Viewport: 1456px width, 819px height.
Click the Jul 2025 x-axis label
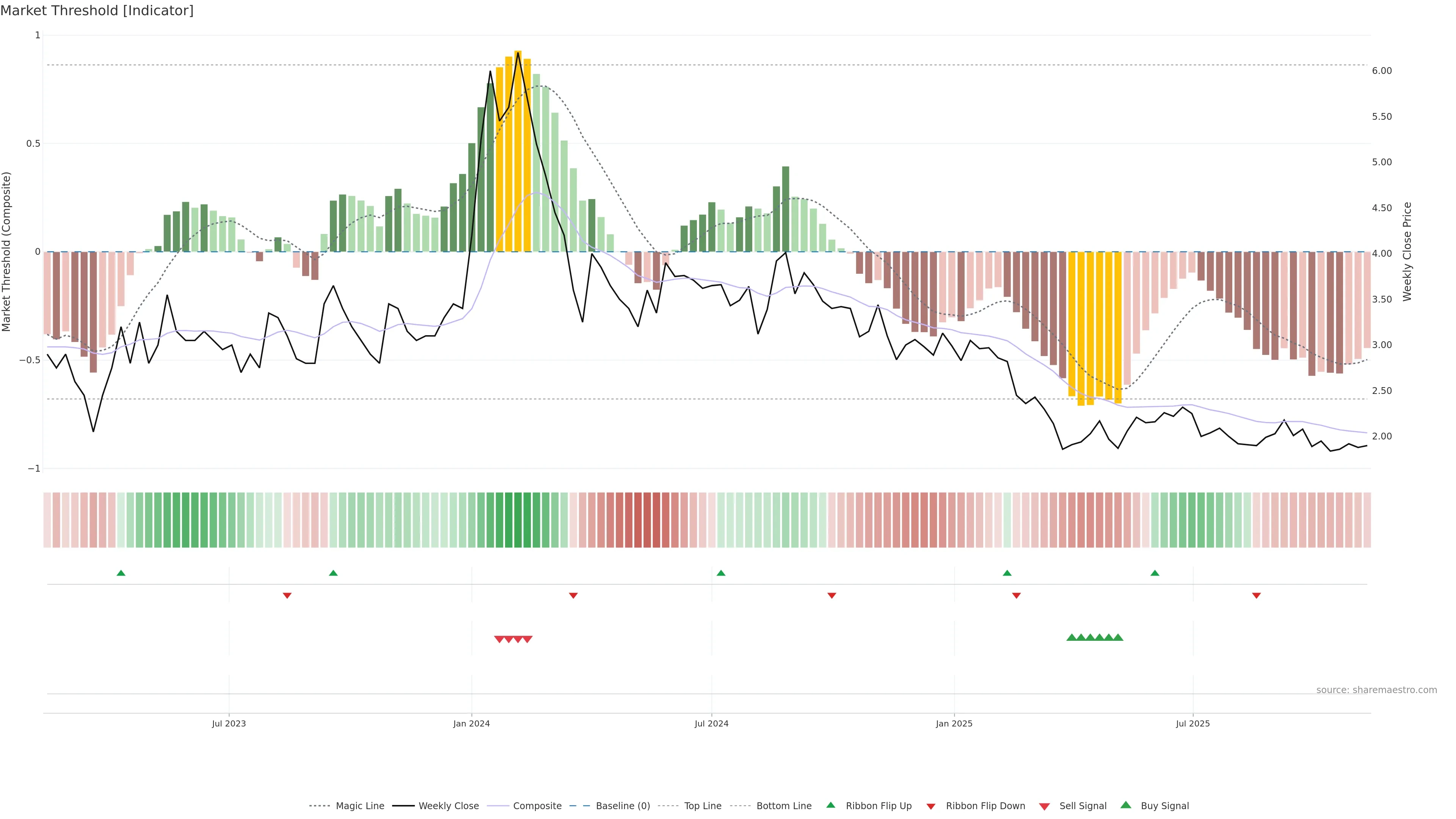(1192, 723)
